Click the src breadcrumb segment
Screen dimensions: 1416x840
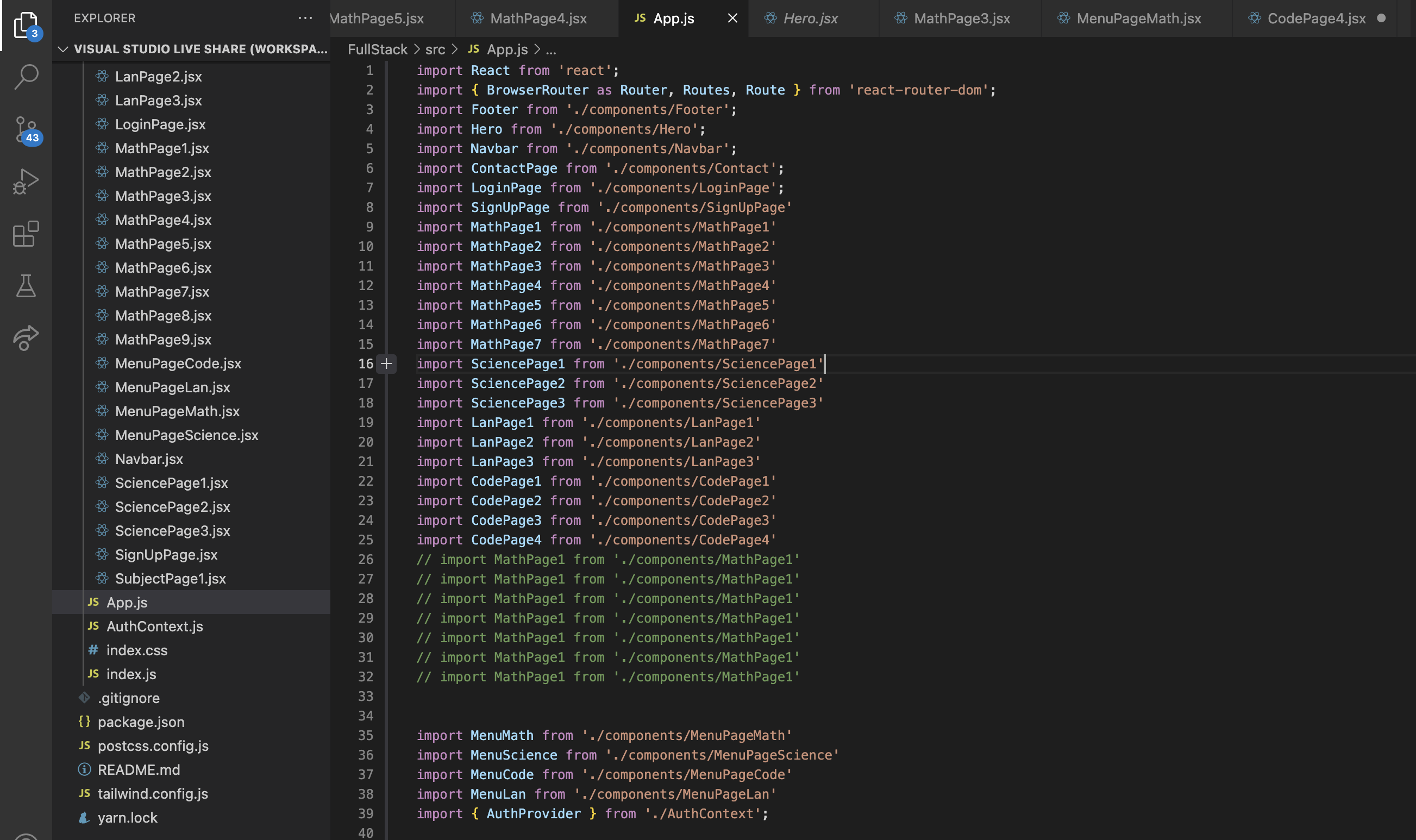(x=435, y=50)
